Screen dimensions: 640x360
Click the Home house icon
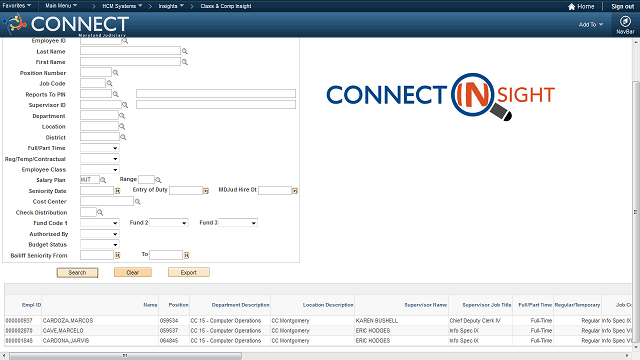click(x=571, y=7)
